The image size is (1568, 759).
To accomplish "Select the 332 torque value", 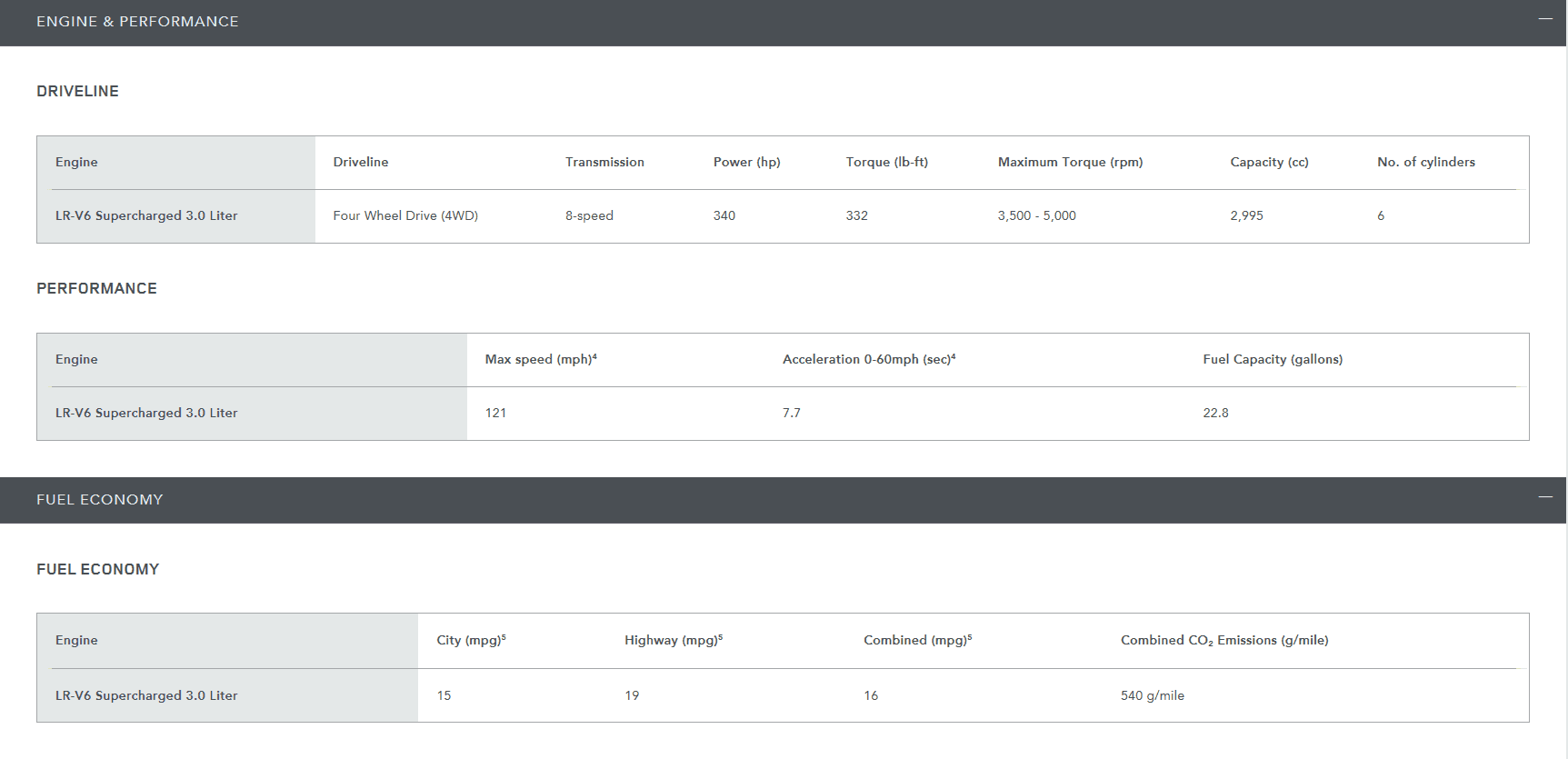I will tap(857, 215).
